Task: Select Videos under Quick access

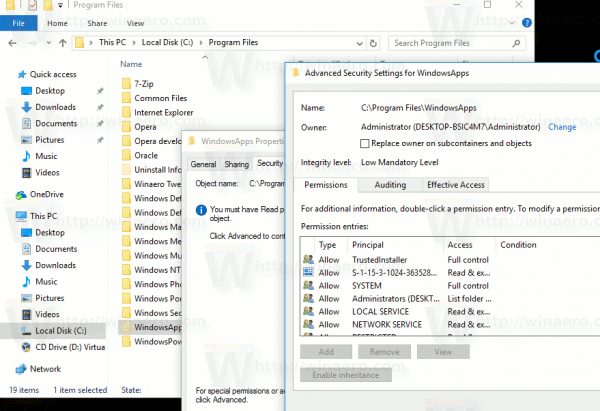Action: [47, 173]
